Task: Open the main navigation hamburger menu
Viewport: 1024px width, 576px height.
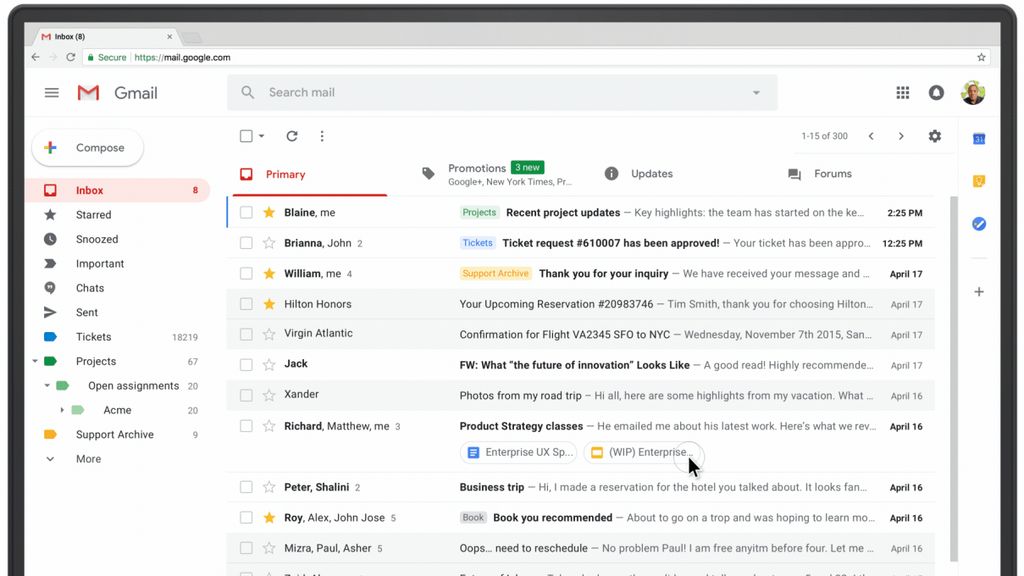Action: pyautogui.click(x=51, y=92)
